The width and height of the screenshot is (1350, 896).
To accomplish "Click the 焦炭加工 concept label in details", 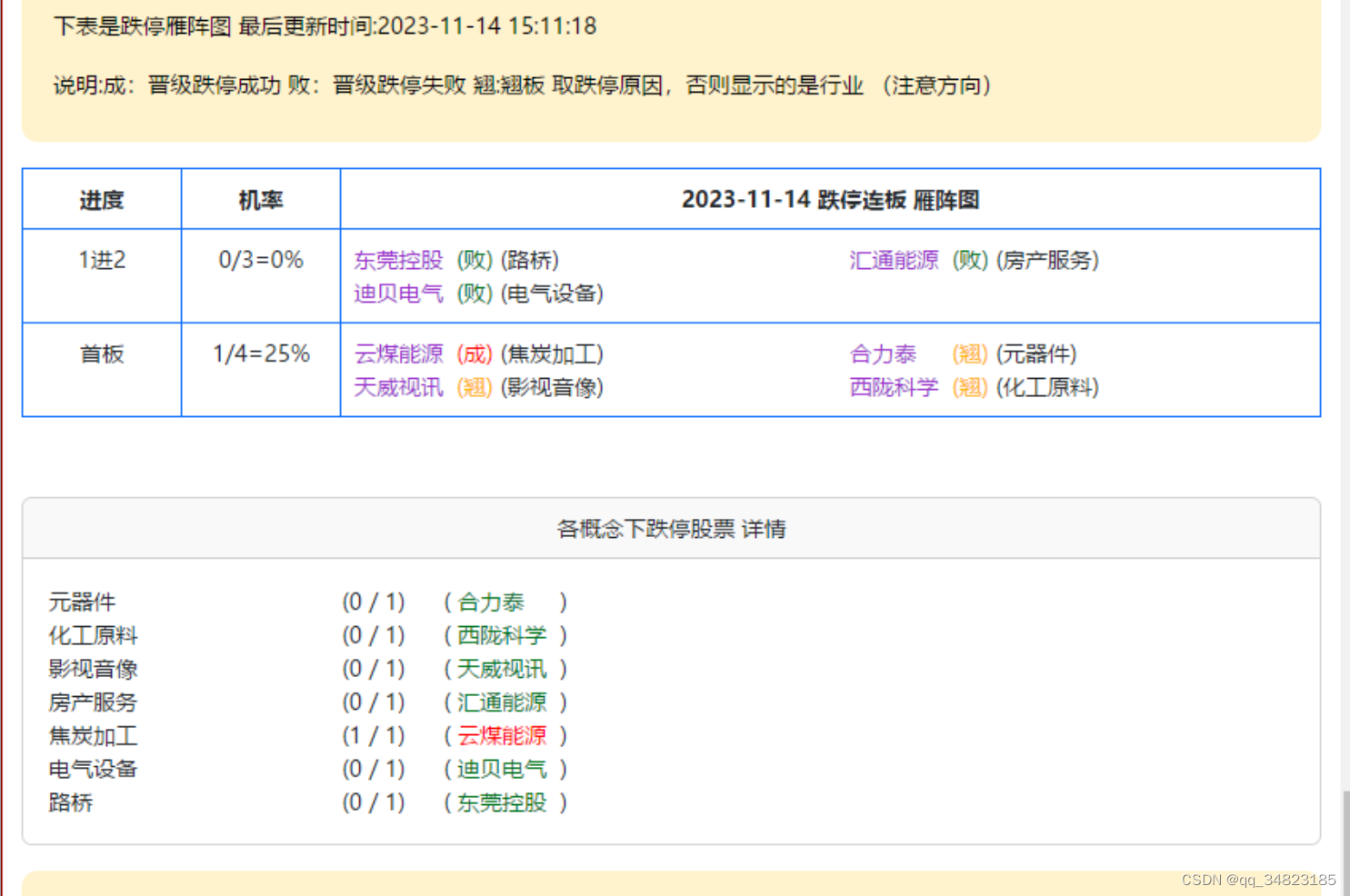I will [93, 736].
